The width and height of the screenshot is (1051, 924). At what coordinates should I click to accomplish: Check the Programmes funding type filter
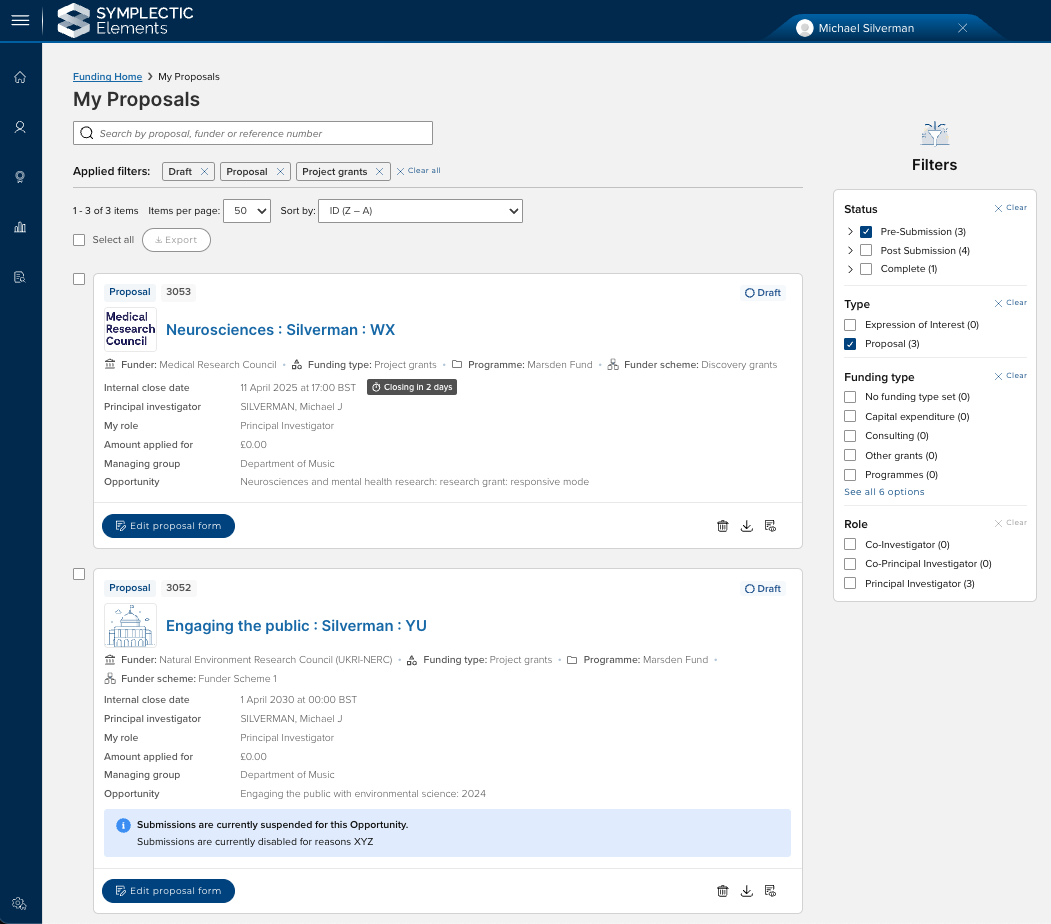click(850, 474)
